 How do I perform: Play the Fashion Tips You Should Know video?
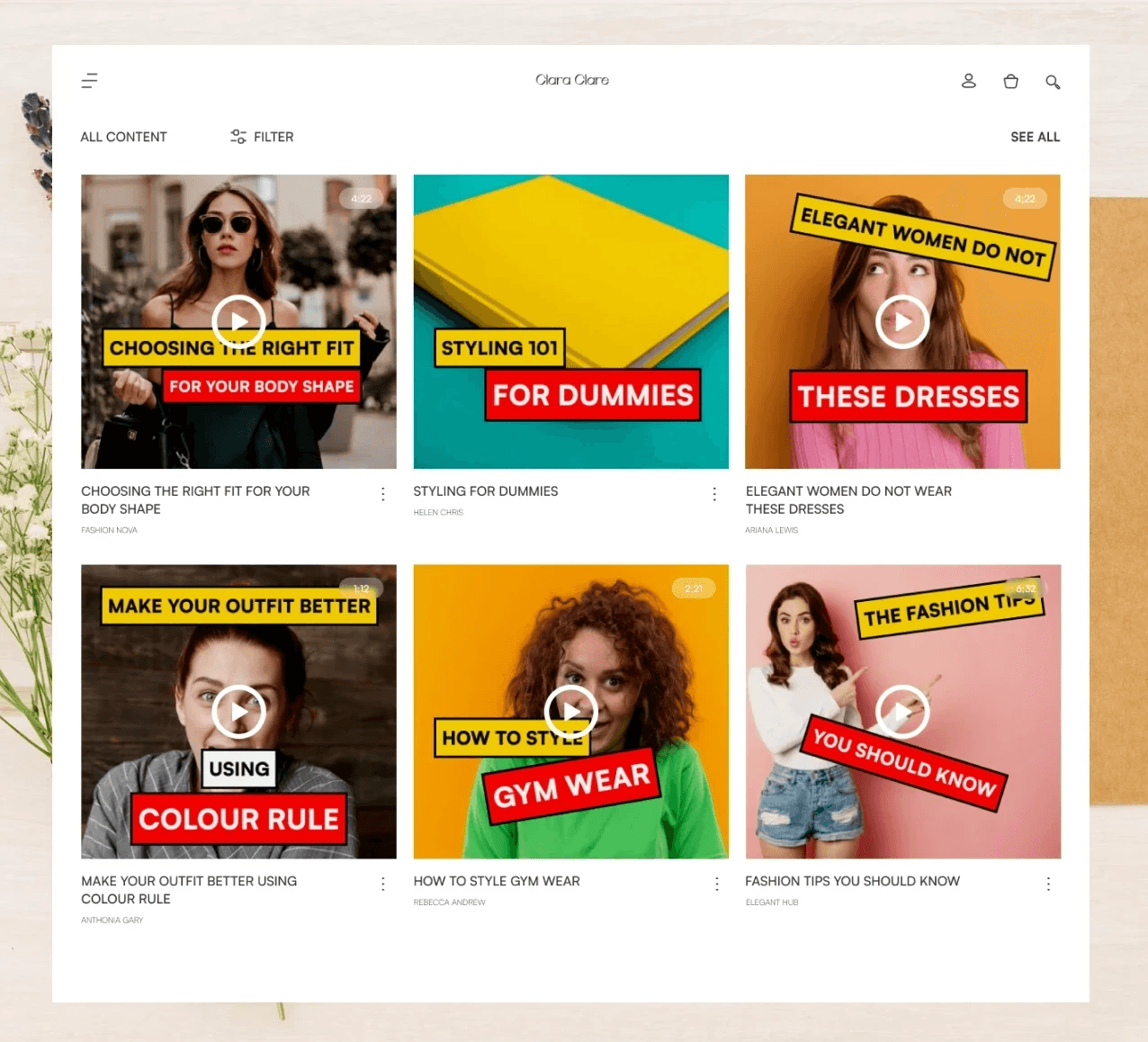902,712
